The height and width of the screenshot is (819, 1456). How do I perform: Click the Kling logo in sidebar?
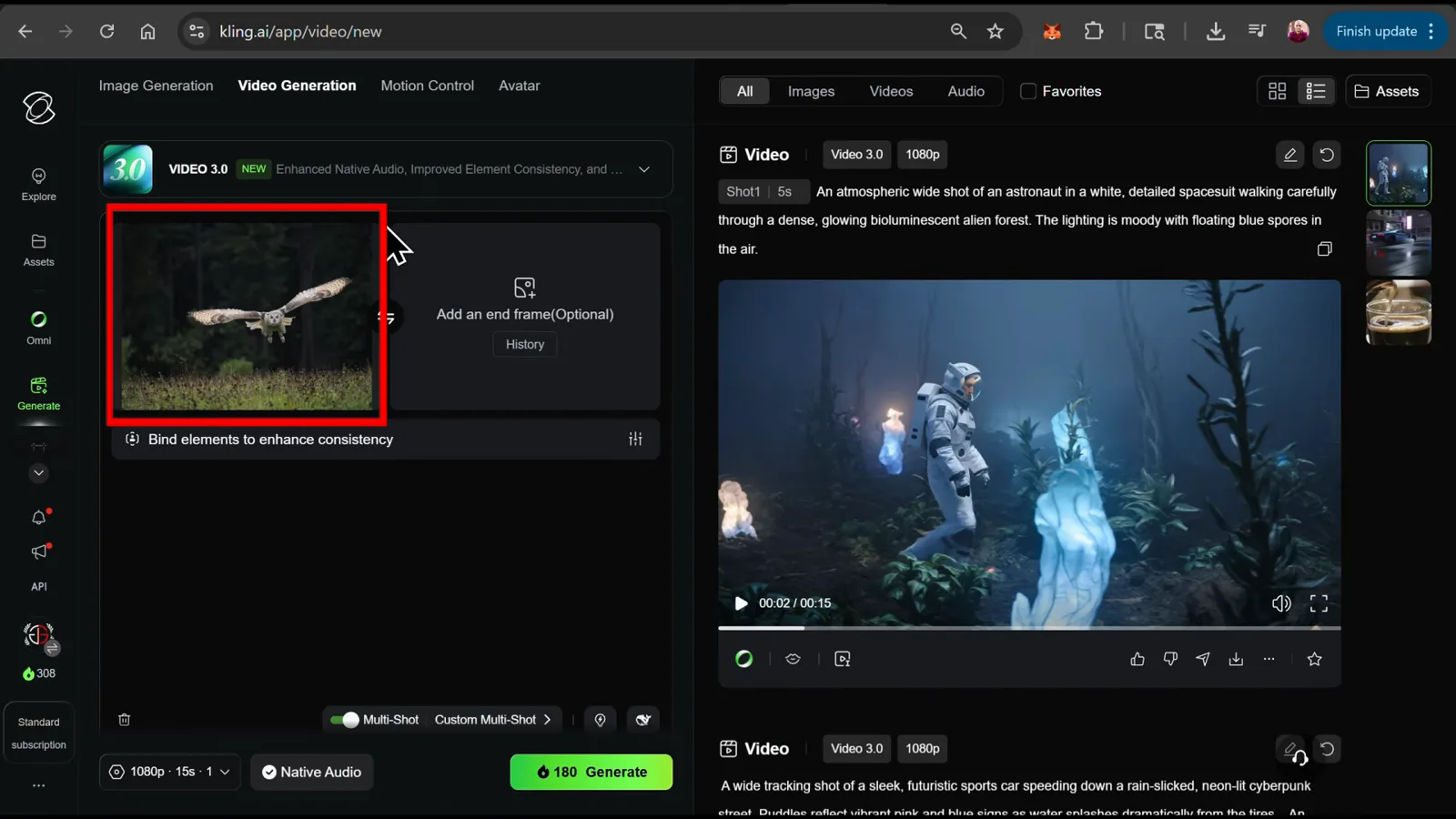tap(39, 108)
